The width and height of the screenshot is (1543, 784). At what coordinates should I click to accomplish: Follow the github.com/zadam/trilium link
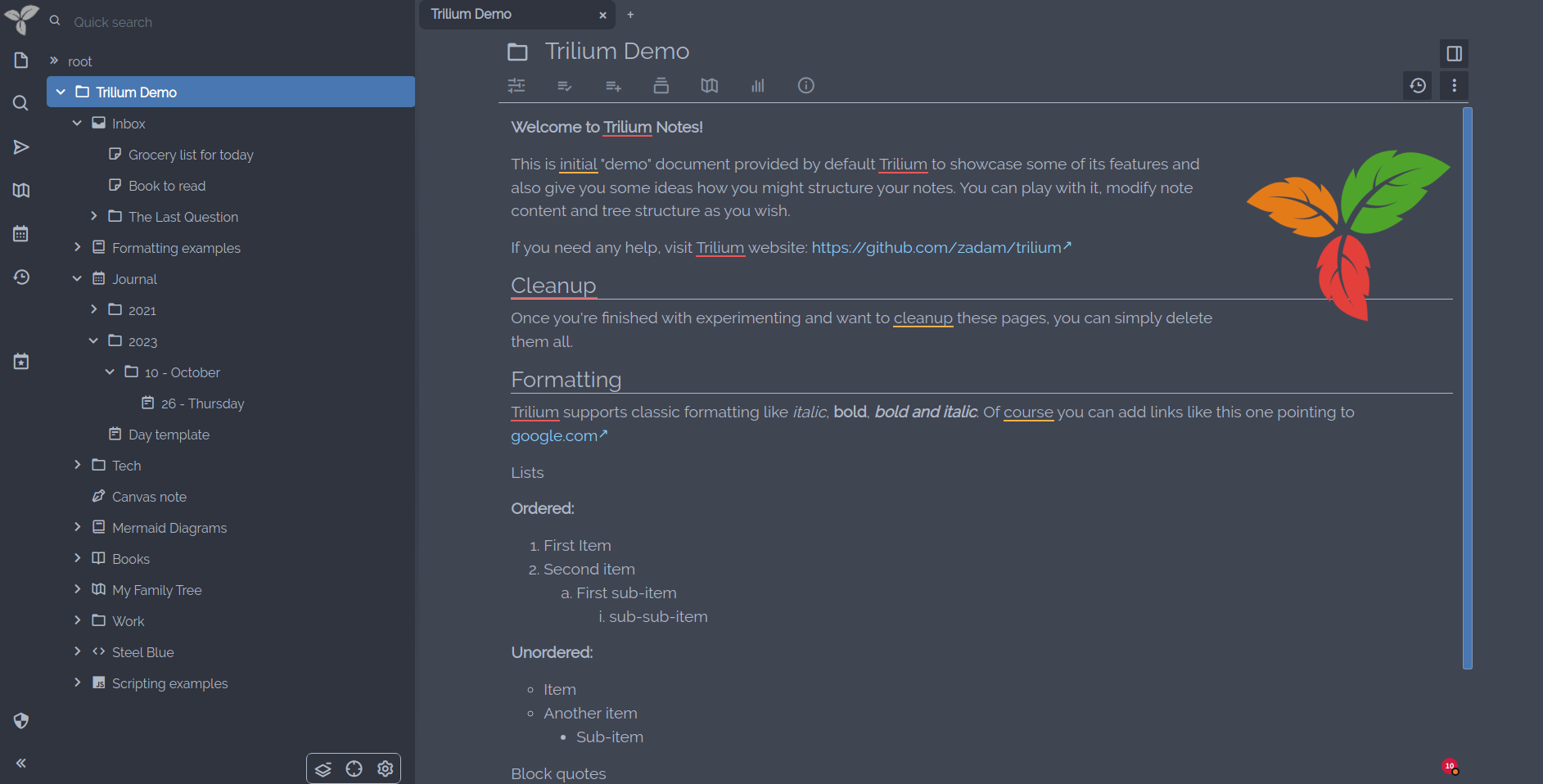click(941, 247)
